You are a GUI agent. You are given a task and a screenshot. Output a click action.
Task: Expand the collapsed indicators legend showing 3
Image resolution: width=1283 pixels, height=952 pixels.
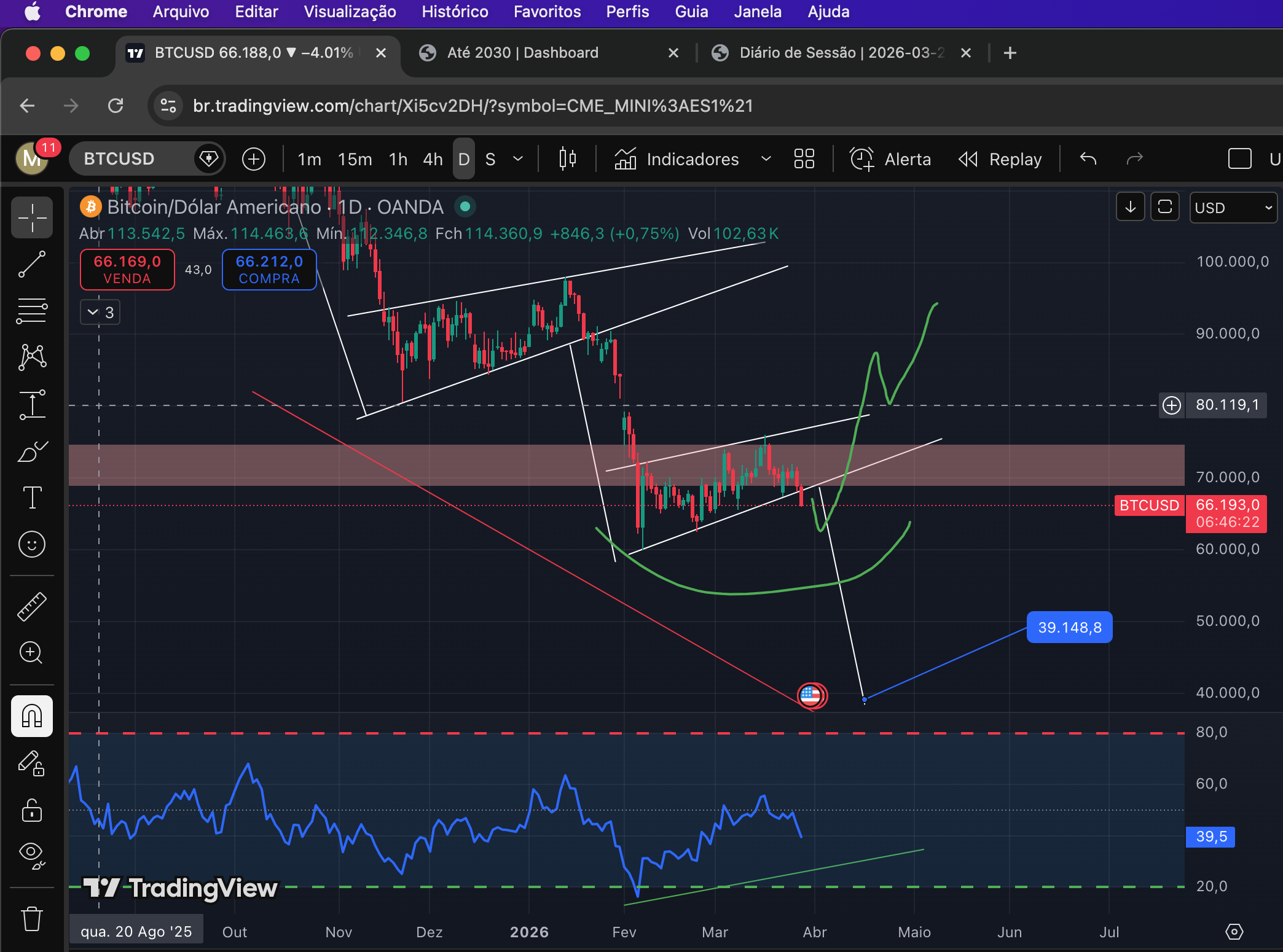(x=100, y=312)
